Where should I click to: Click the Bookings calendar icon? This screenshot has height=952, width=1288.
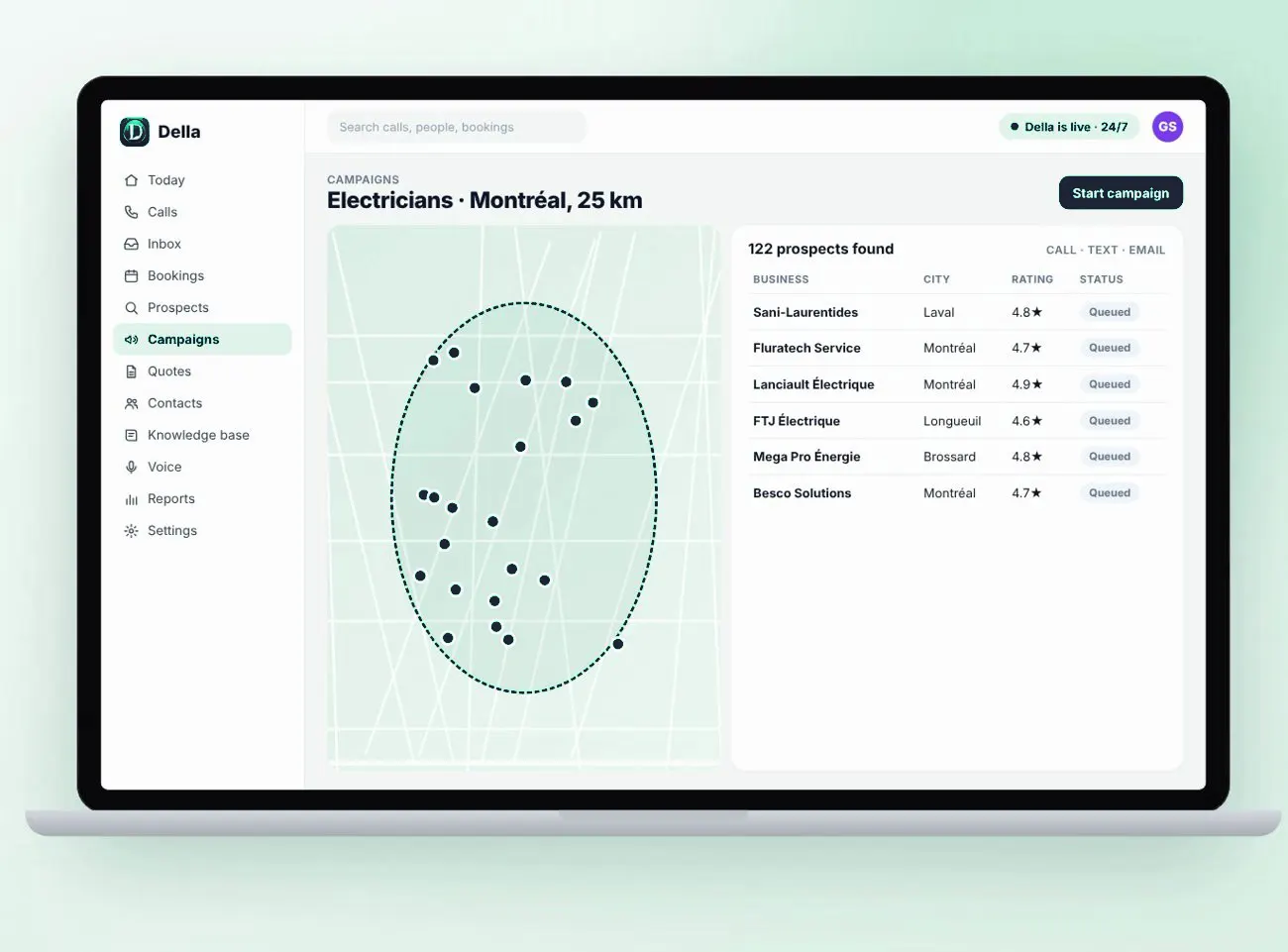tap(131, 275)
